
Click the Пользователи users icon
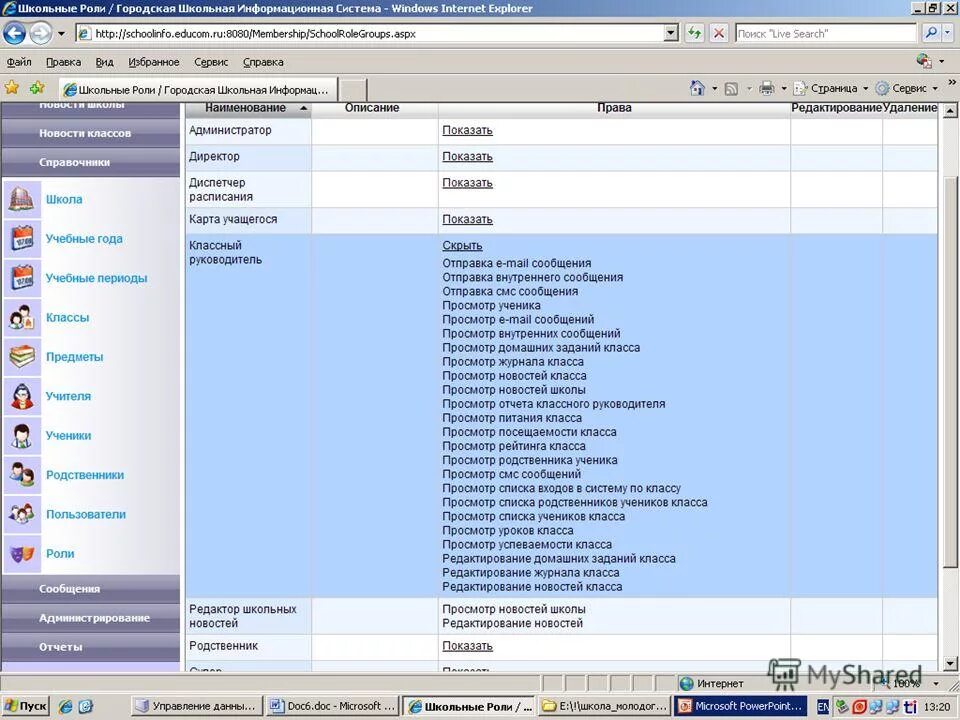(x=21, y=514)
